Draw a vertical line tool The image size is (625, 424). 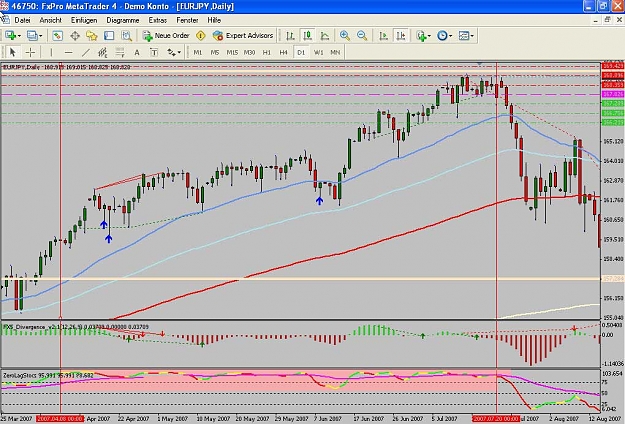[51, 52]
